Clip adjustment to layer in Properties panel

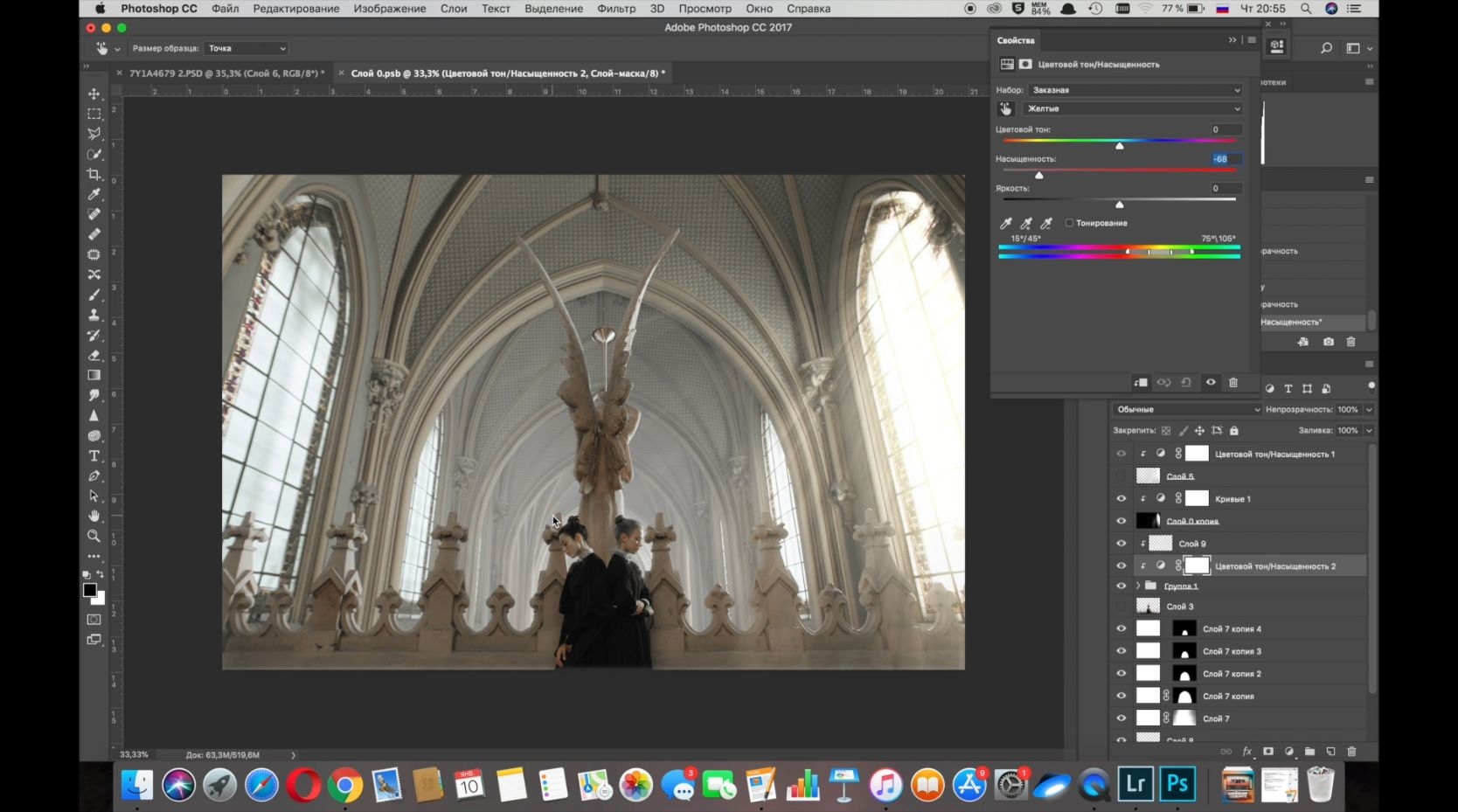pyautogui.click(x=1141, y=383)
